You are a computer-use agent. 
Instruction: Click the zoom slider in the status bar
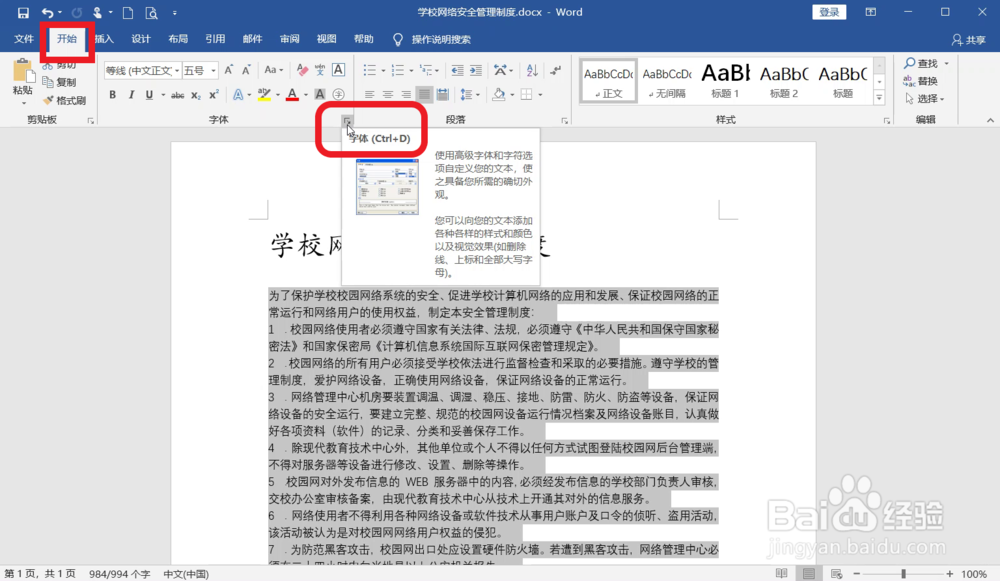(x=901, y=574)
